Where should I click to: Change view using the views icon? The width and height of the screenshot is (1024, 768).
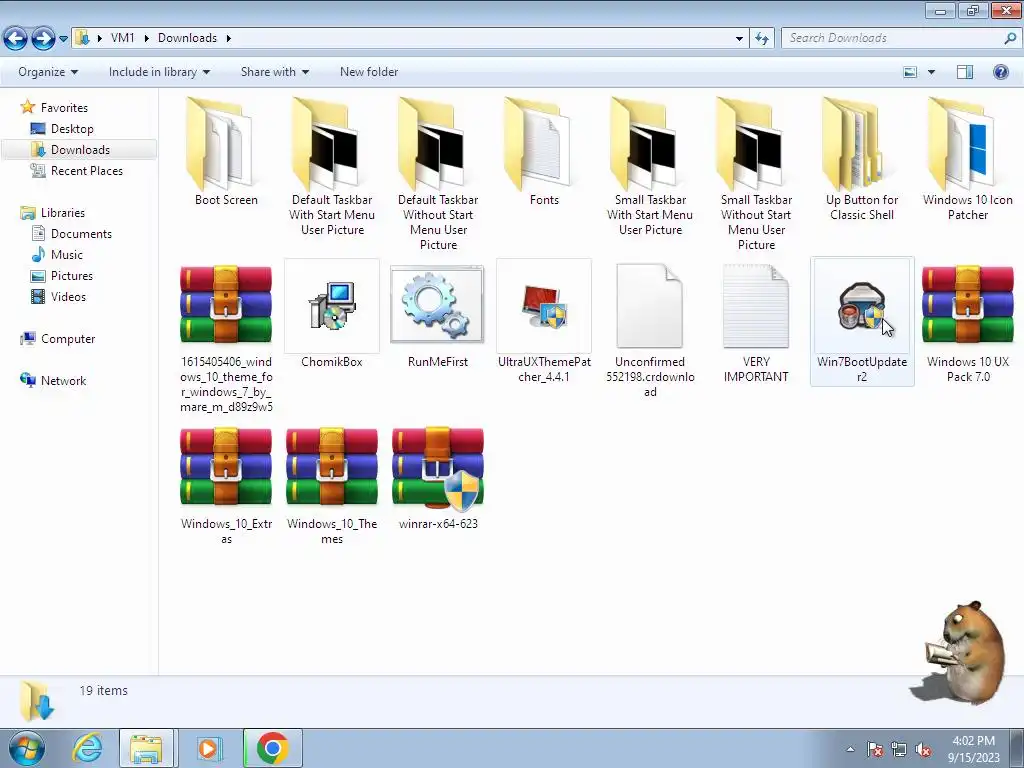click(x=910, y=72)
